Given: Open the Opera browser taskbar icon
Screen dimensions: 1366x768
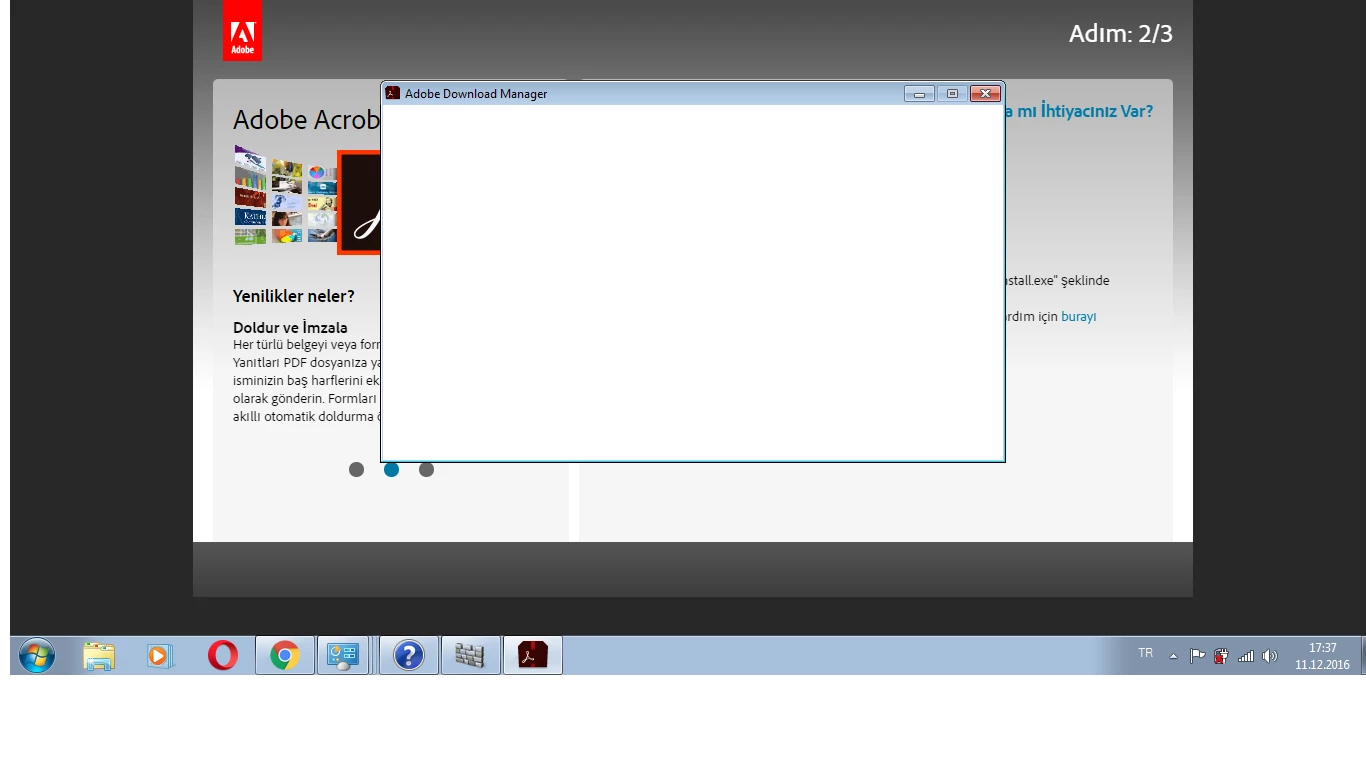Looking at the screenshot, I should (223, 655).
